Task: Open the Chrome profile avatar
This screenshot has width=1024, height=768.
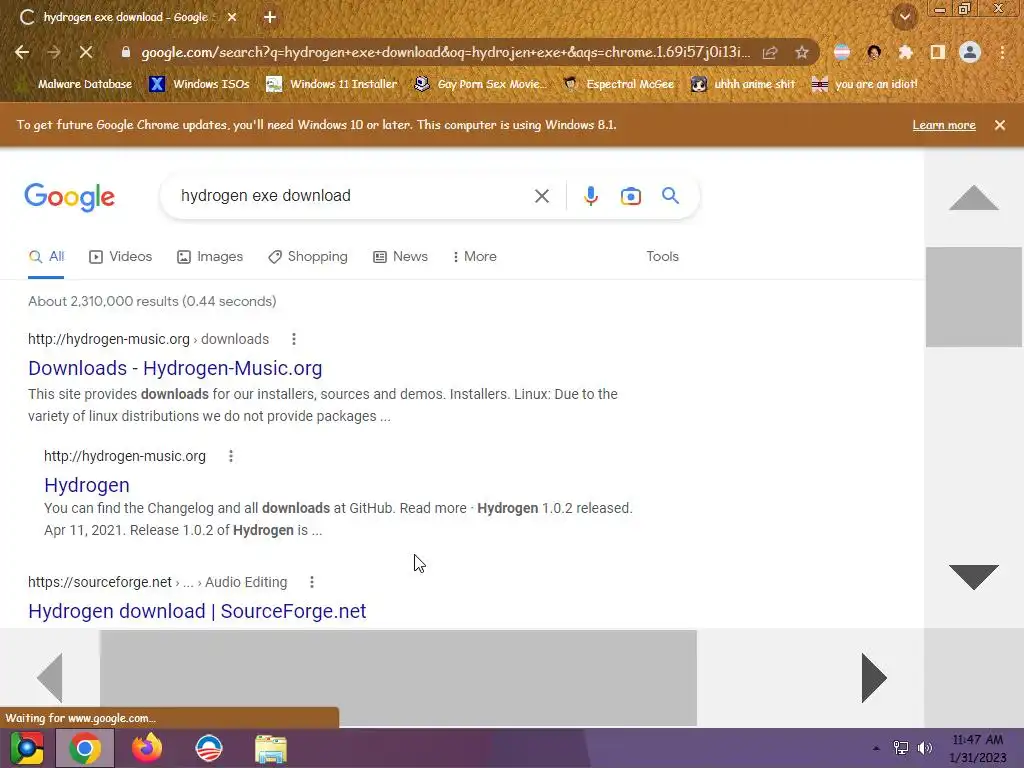Action: pos(970,52)
